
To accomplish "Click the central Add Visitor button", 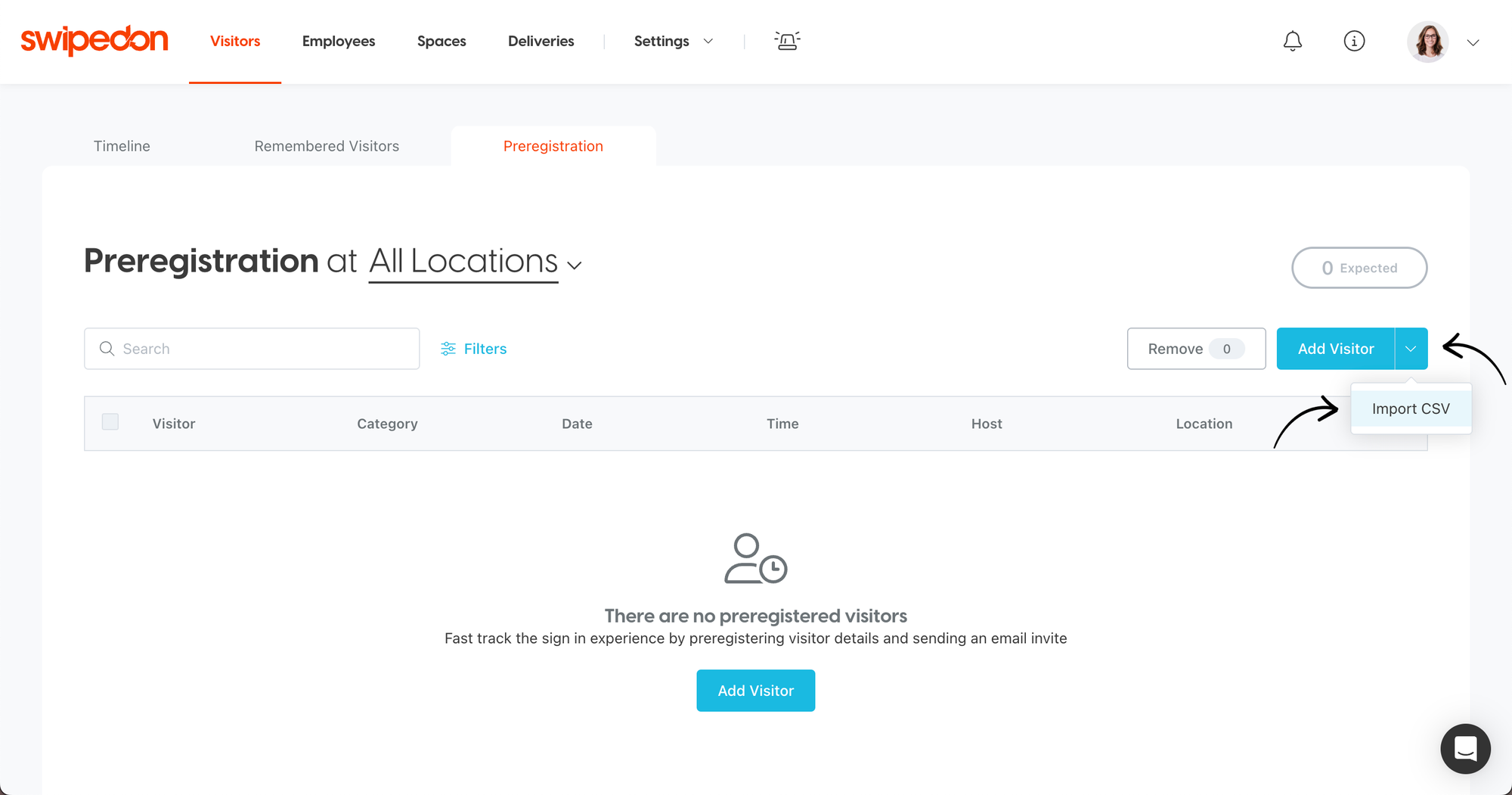I will [x=755, y=690].
